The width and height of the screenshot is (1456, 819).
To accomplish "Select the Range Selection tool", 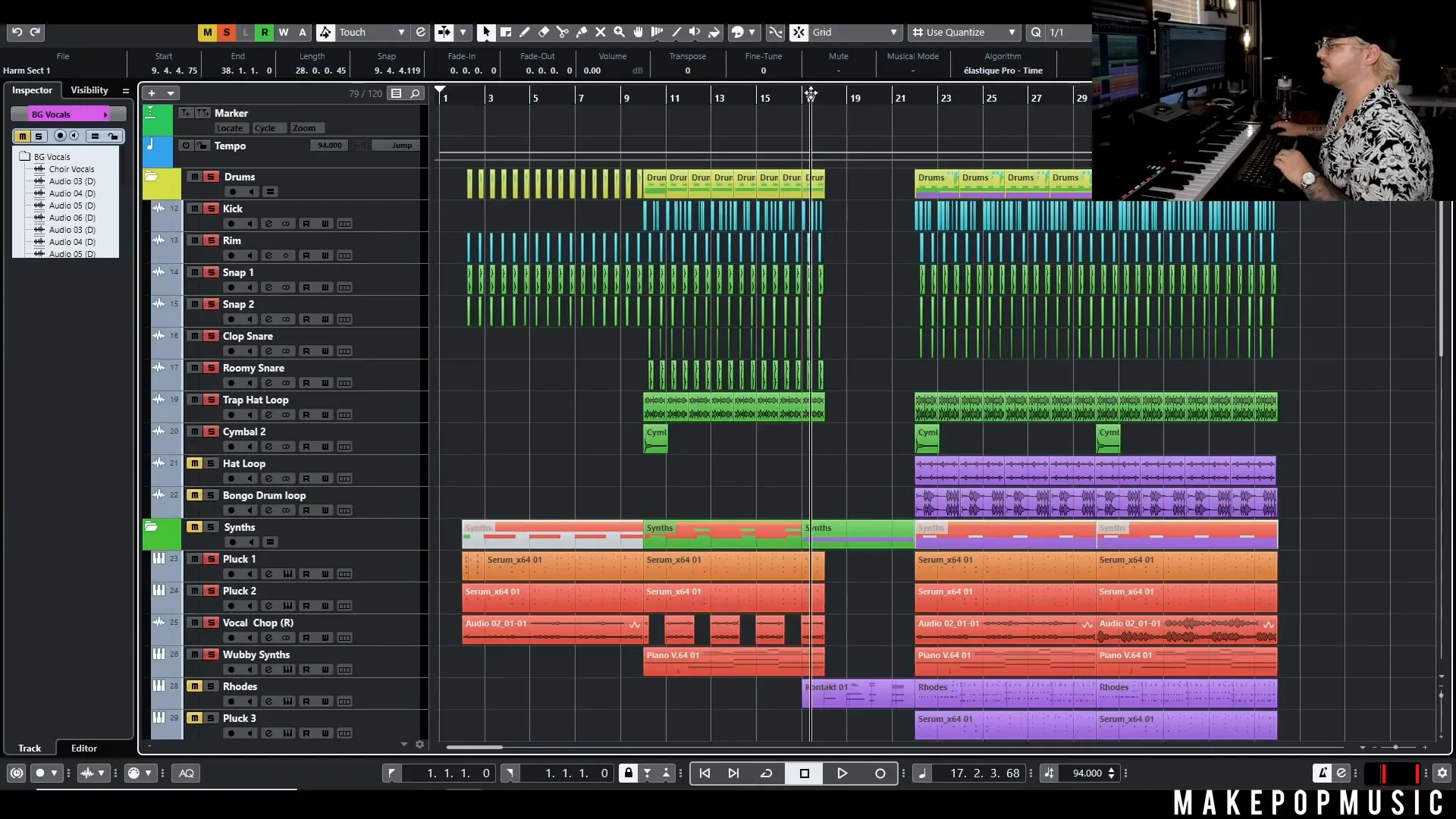I will (506, 32).
